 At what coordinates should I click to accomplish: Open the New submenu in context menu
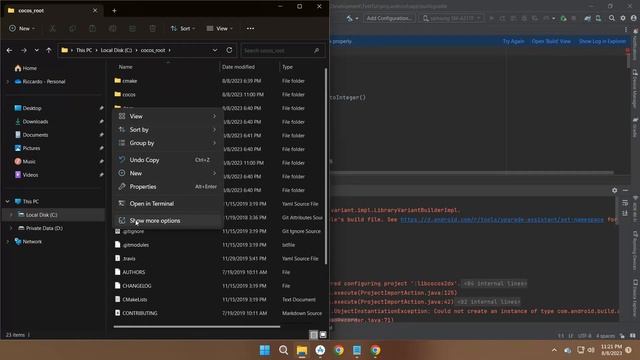[x=168, y=173]
